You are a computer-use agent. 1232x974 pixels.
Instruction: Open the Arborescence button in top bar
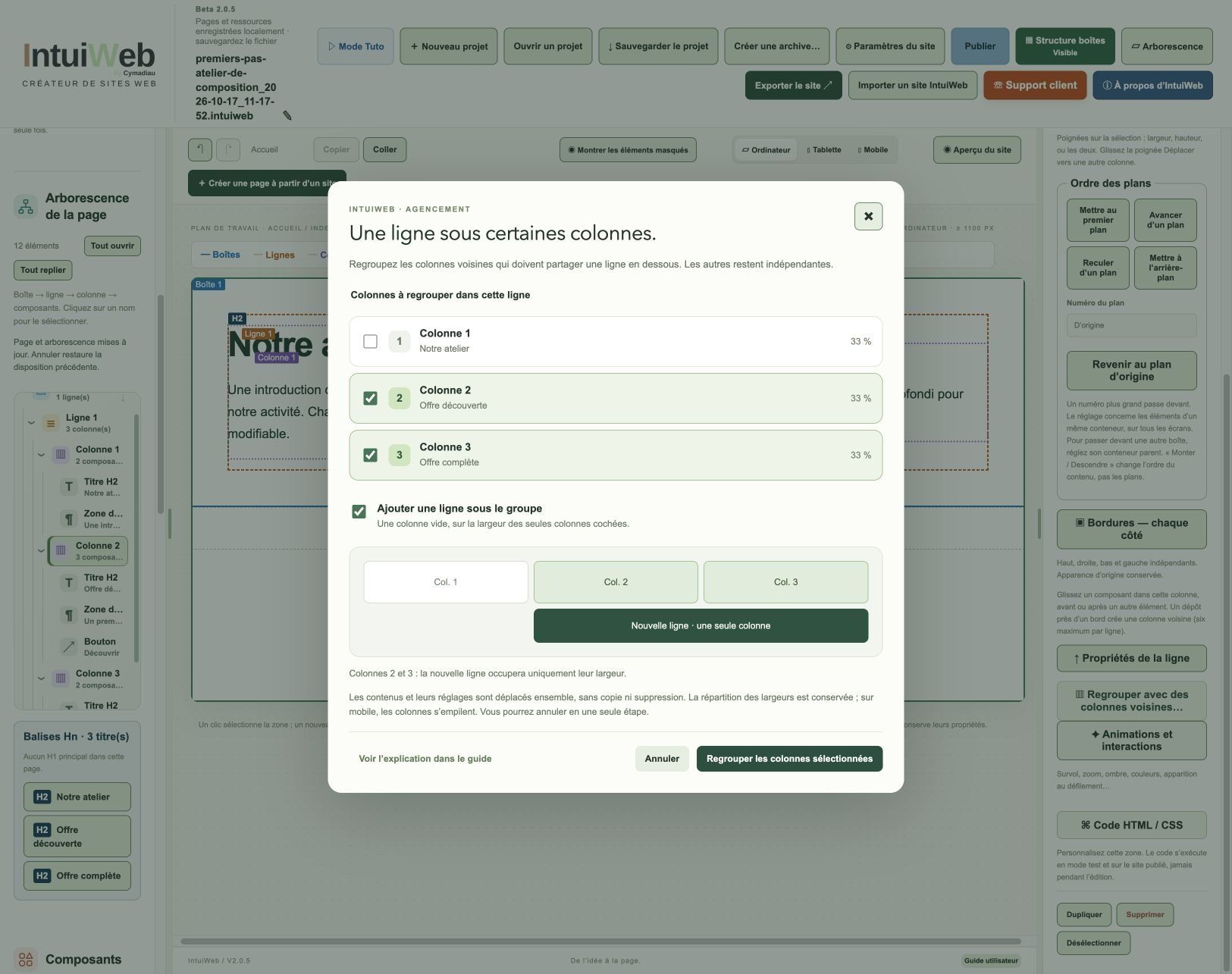point(1167,46)
